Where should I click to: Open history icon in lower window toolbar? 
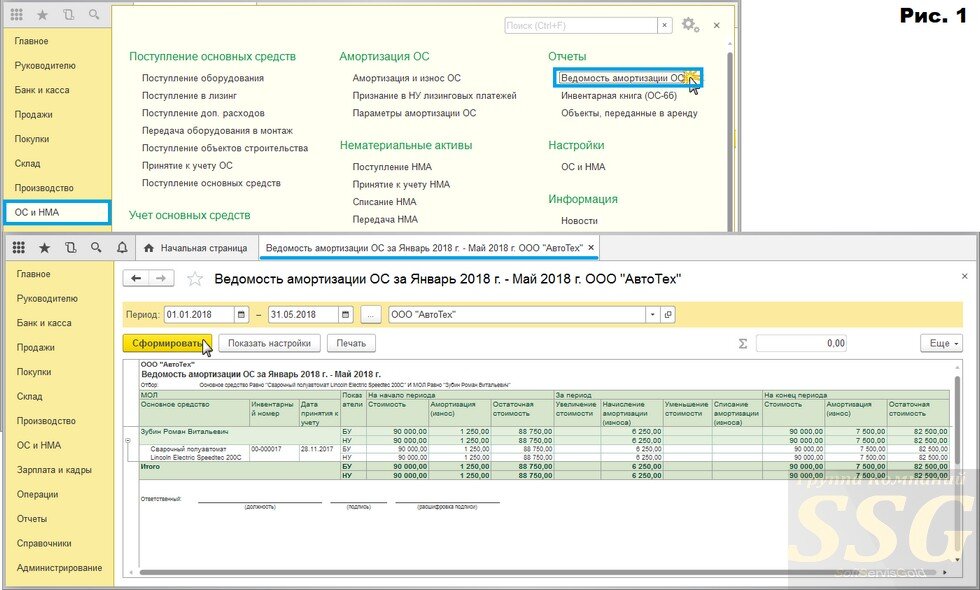coord(70,248)
